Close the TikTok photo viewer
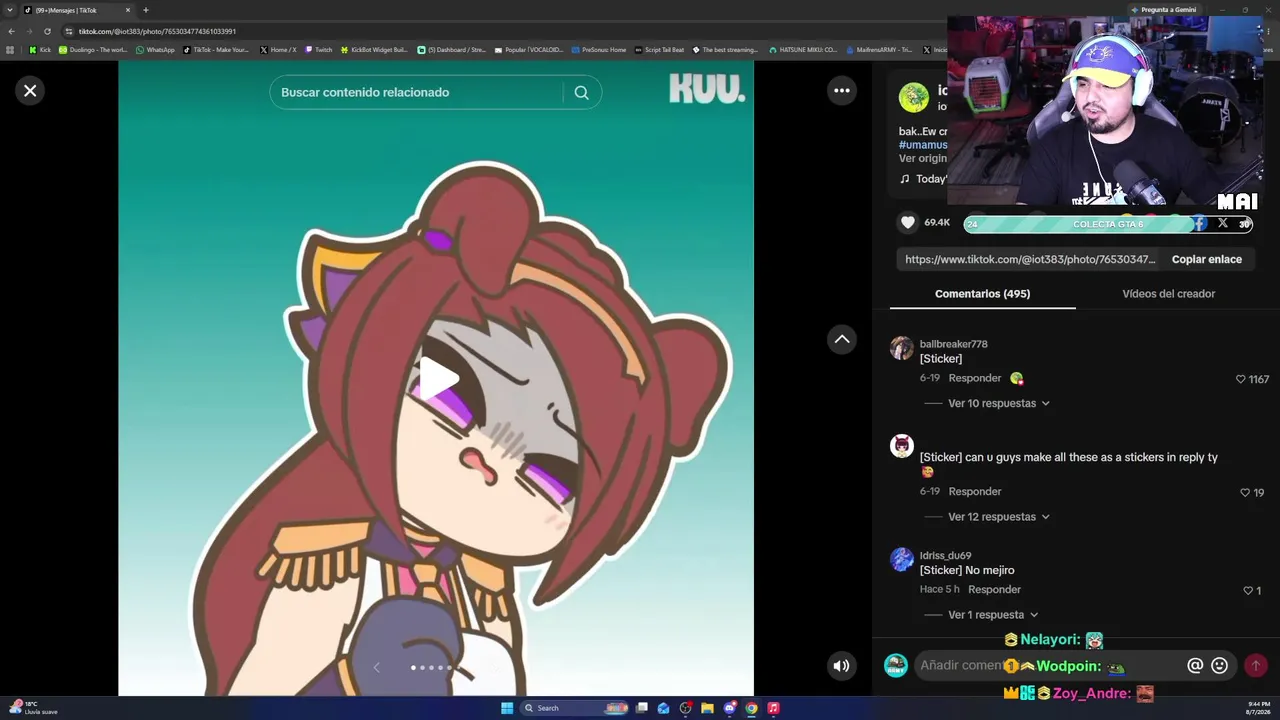Image resolution: width=1280 pixels, height=720 pixels. coord(30,91)
